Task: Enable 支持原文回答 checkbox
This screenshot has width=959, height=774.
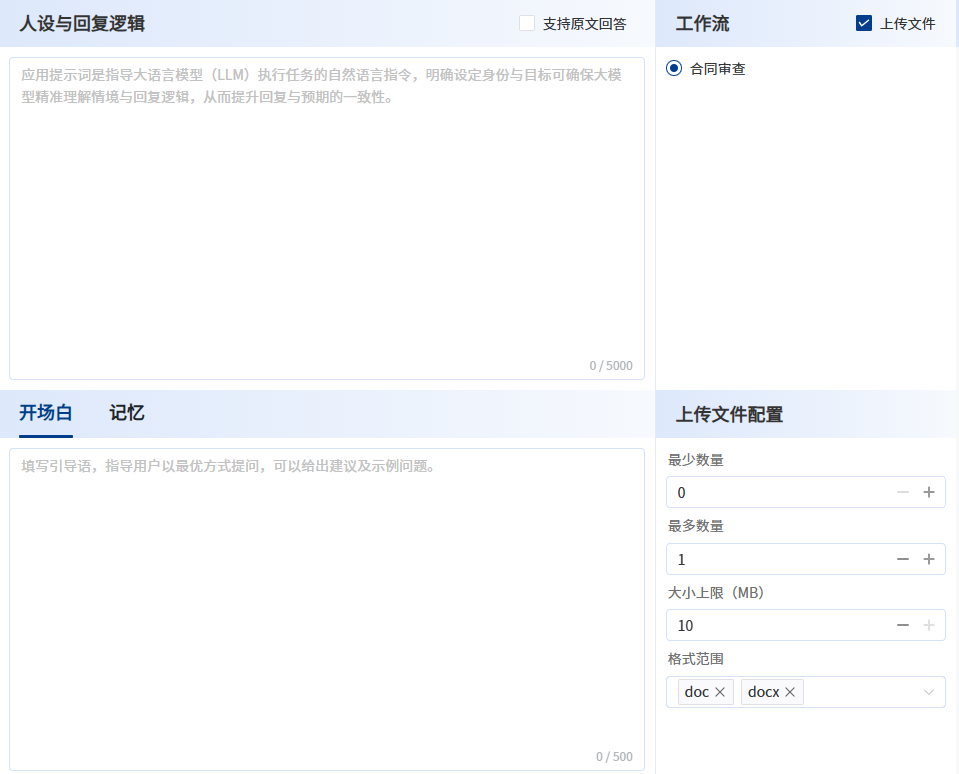Action: 527,23
